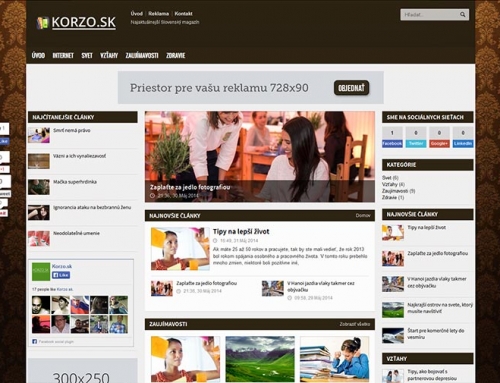Click the search magnifier icon
Viewport: 500px width, 383px height.
(x=462, y=15)
